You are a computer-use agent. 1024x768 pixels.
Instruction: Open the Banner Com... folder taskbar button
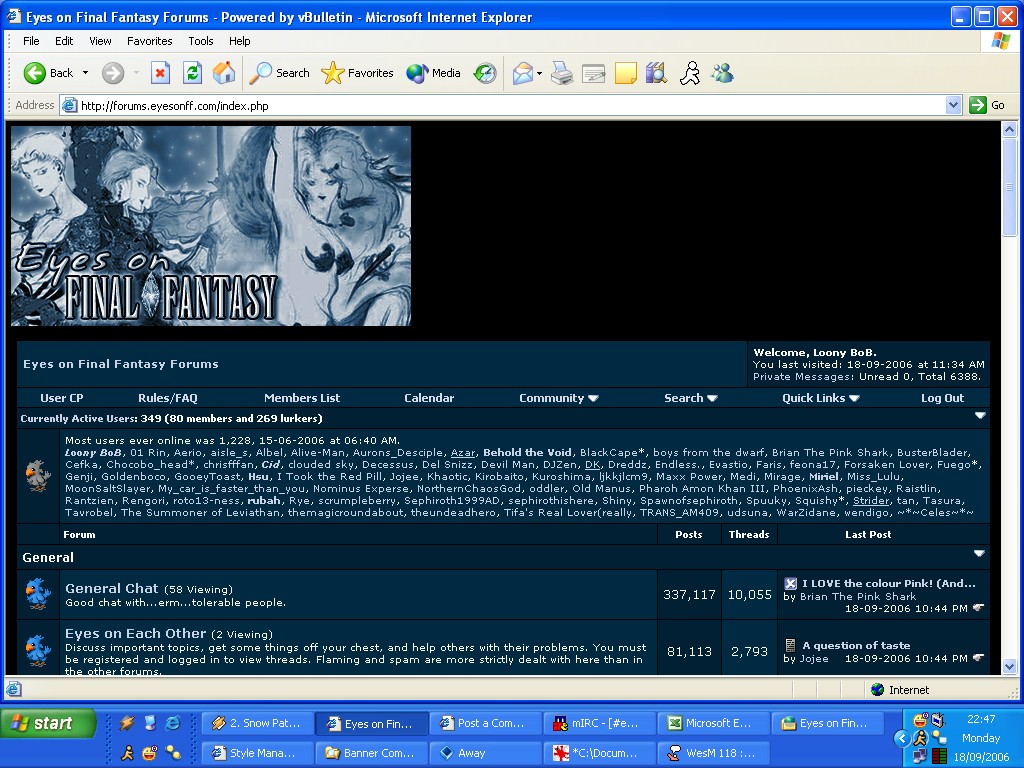[x=372, y=753]
